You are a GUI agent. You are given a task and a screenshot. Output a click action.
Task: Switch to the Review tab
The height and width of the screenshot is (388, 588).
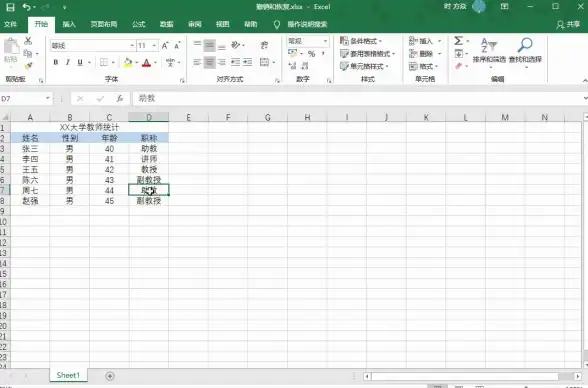click(195, 24)
